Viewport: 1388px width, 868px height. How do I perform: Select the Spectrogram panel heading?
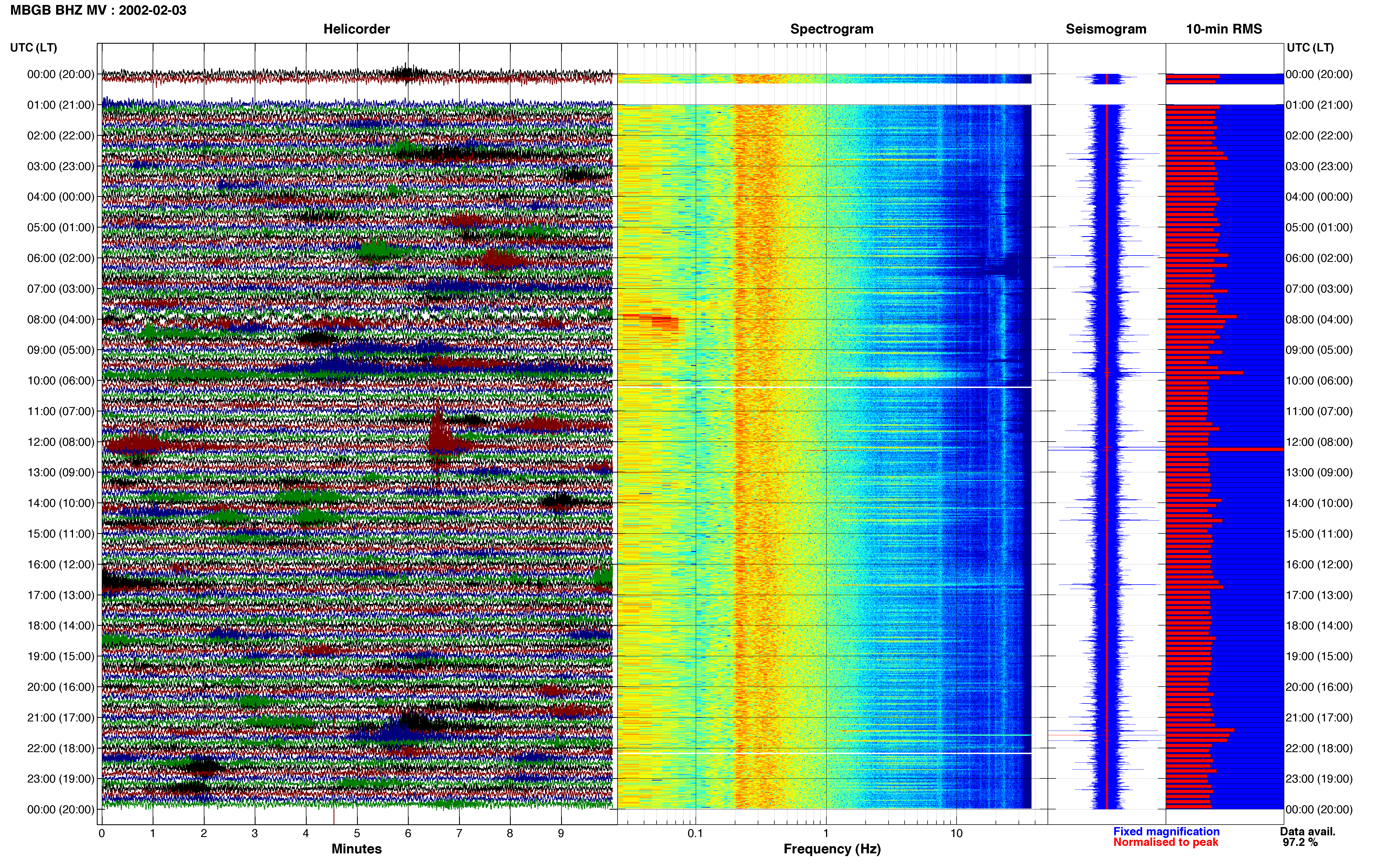[x=832, y=29]
